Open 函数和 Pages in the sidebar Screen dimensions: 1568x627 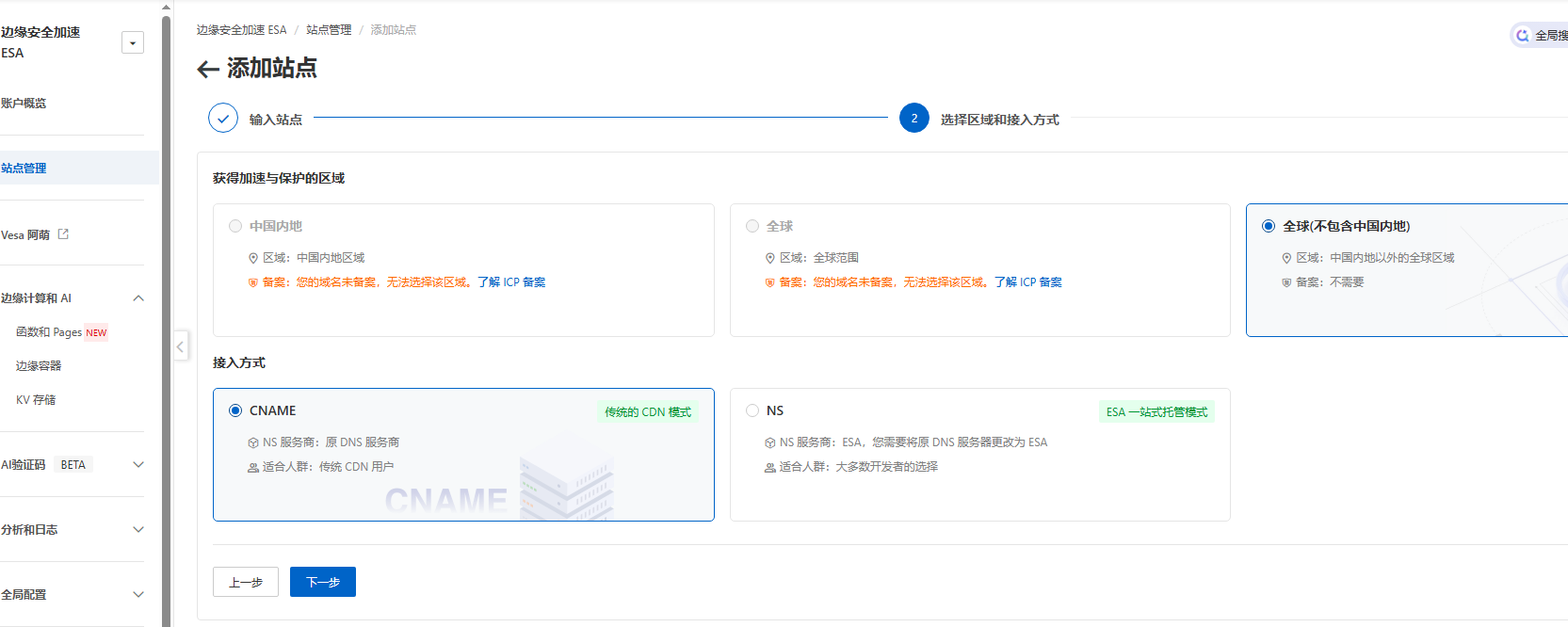click(49, 332)
